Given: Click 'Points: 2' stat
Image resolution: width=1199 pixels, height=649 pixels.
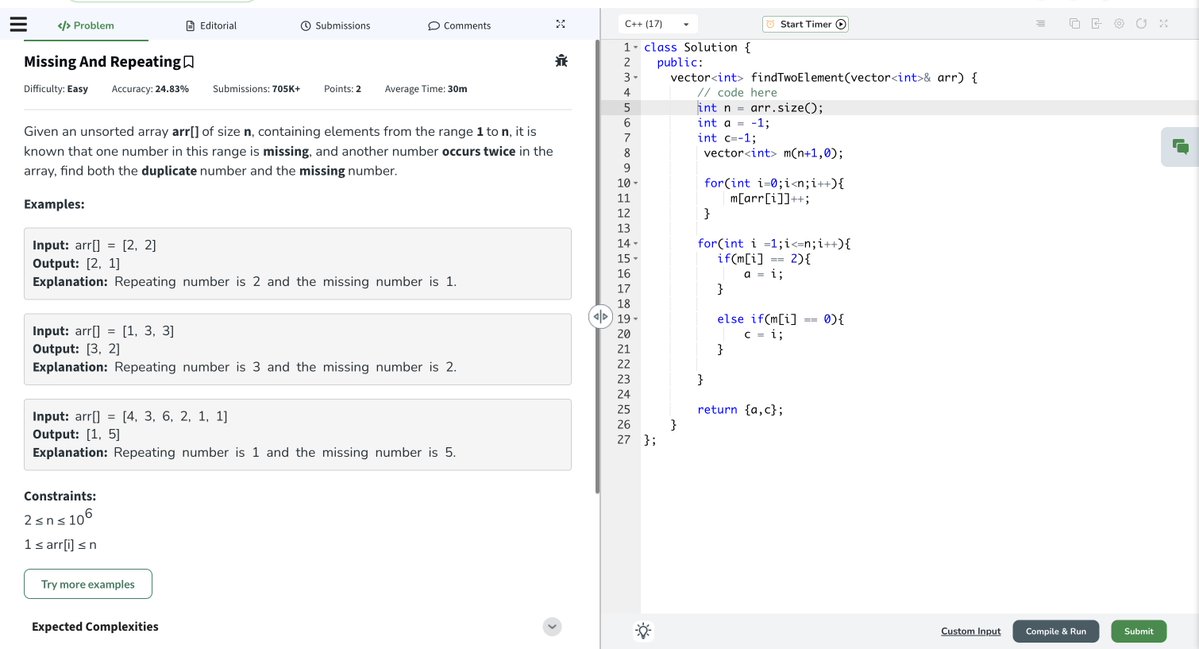Looking at the screenshot, I should pyautogui.click(x=343, y=89).
